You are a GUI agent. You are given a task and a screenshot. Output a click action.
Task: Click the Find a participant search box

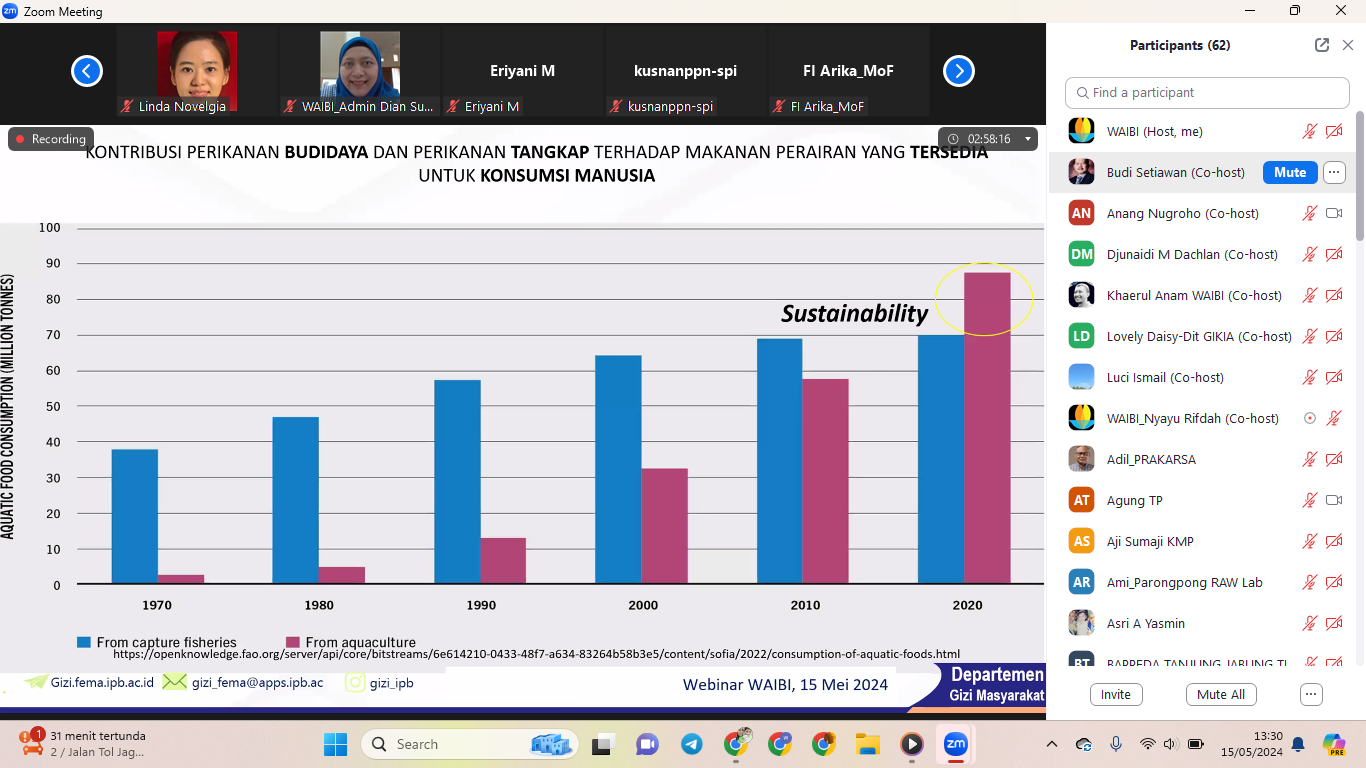point(1207,92)
